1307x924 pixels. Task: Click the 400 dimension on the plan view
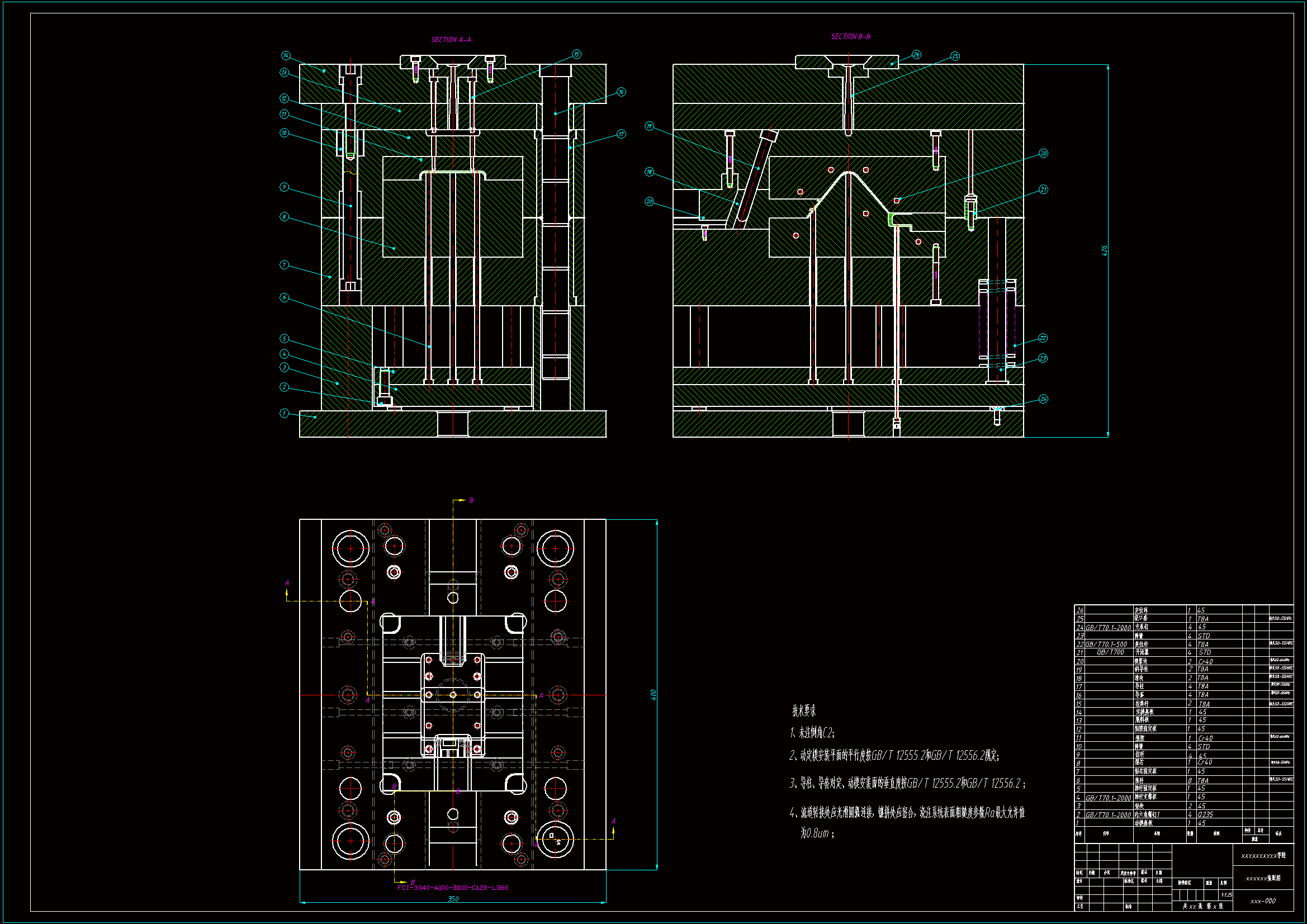pyautogui.click(x=653, y=695)
